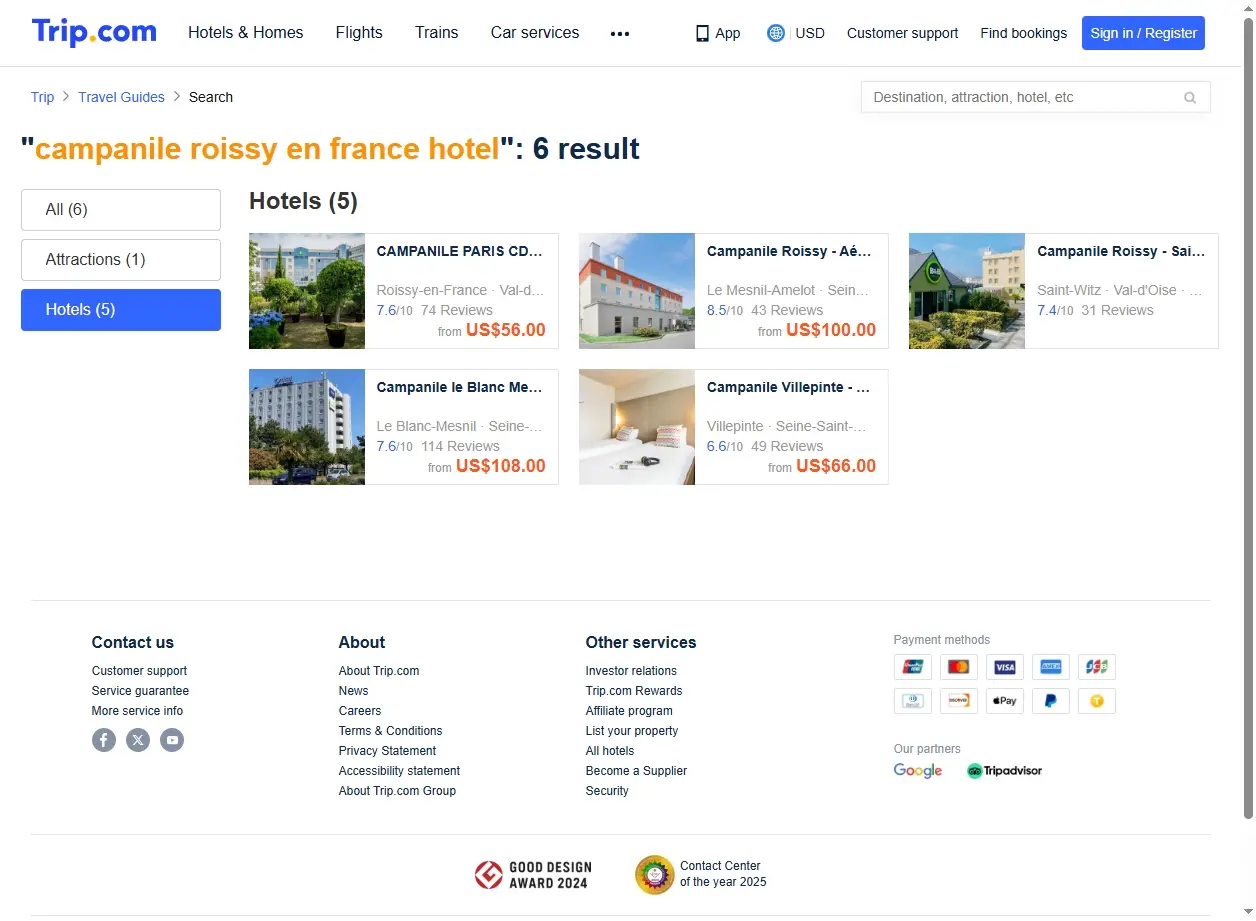Open Privacy Statement link
1256x921 pixels.
pos(387,751)
